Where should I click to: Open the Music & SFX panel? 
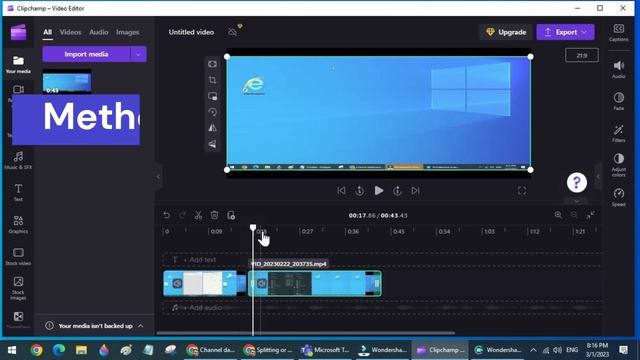[18, 160]
